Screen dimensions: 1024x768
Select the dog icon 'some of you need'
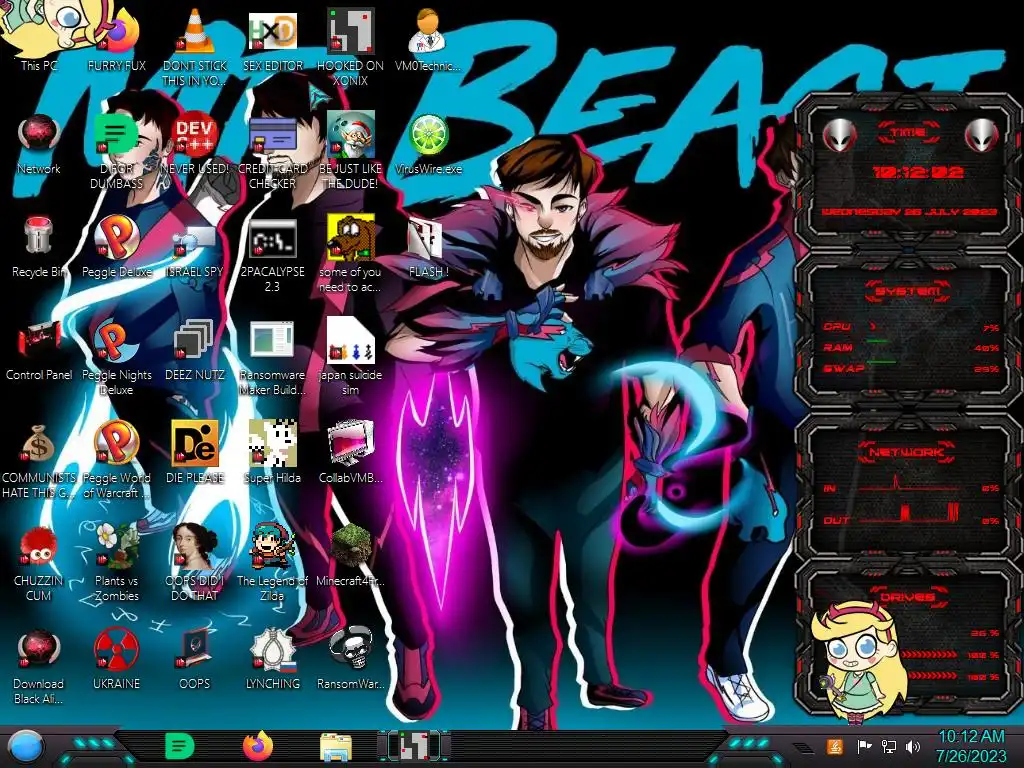tap(351, 254)
